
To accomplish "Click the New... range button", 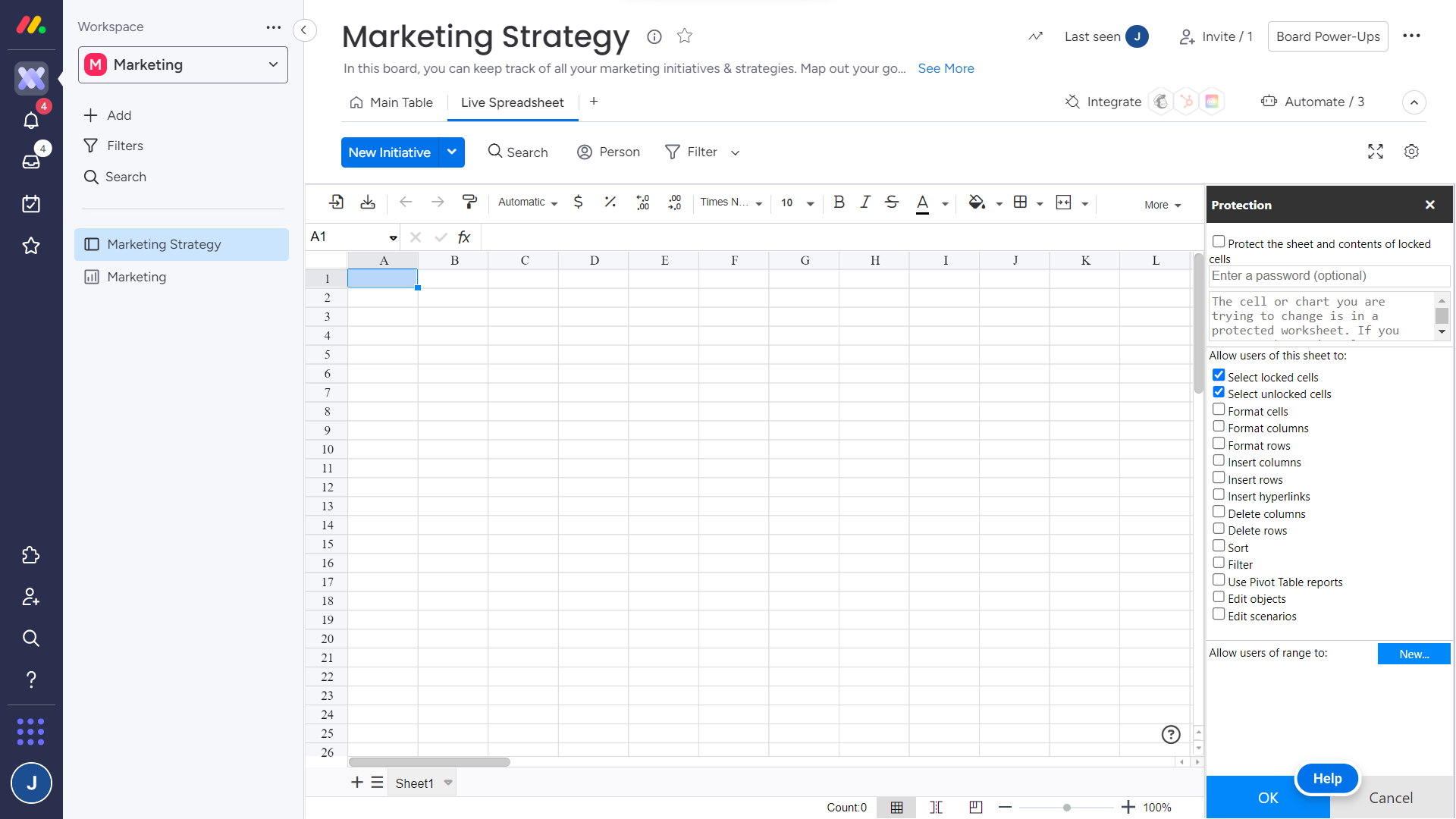I will click(x=1414, y=654).
